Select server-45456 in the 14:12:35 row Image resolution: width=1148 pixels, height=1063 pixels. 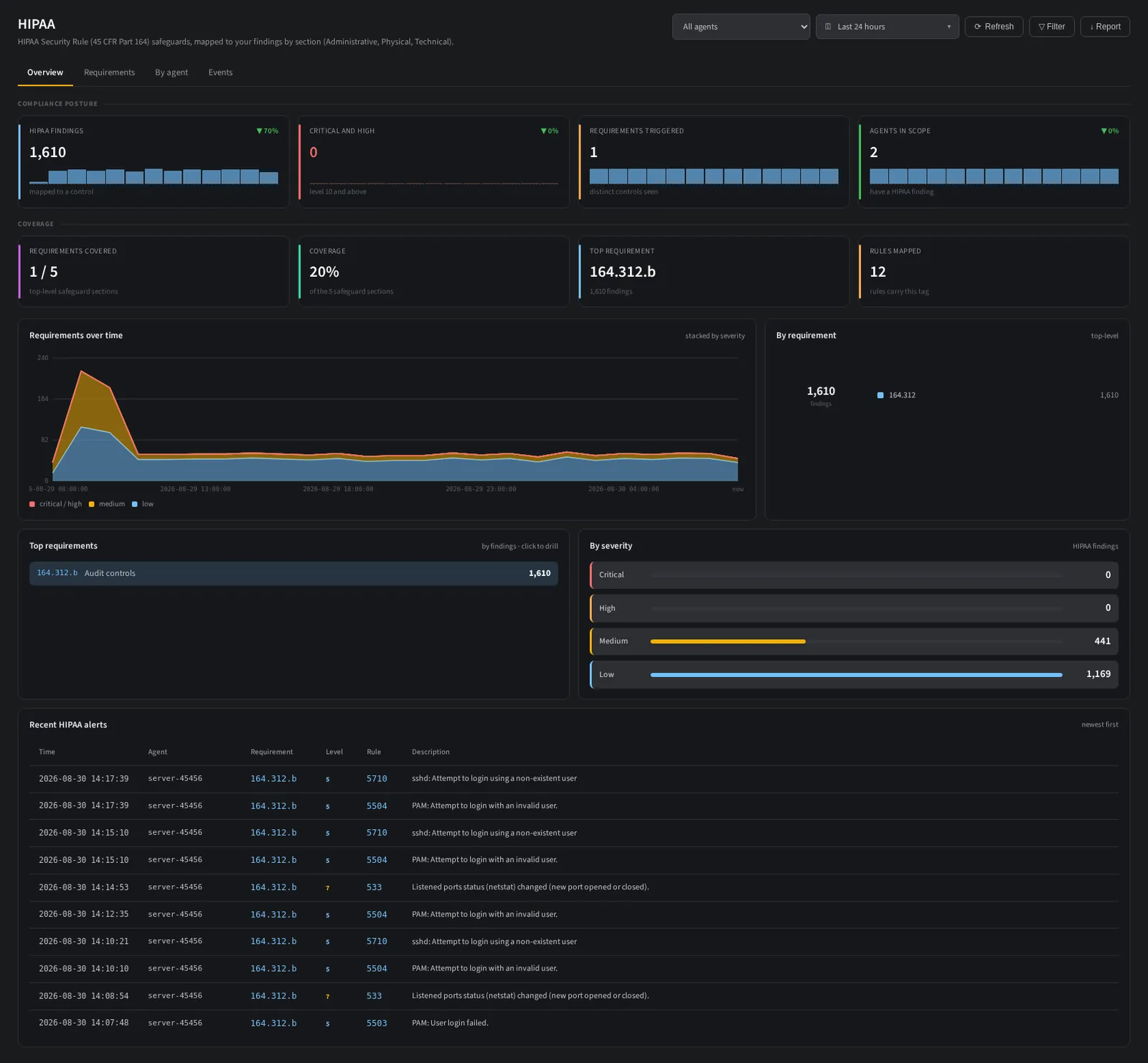(175, 915)
